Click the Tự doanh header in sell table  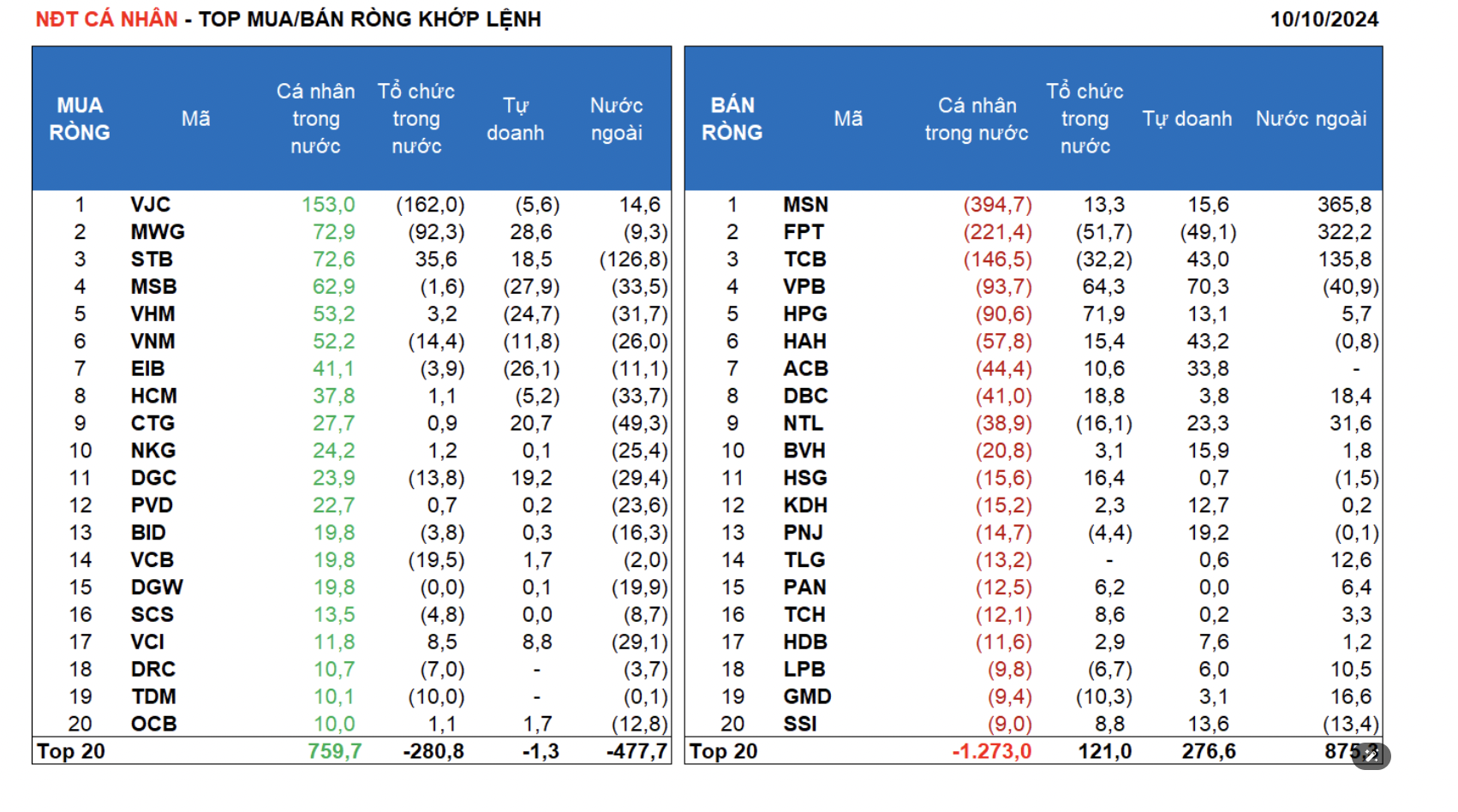point(1186,119)
